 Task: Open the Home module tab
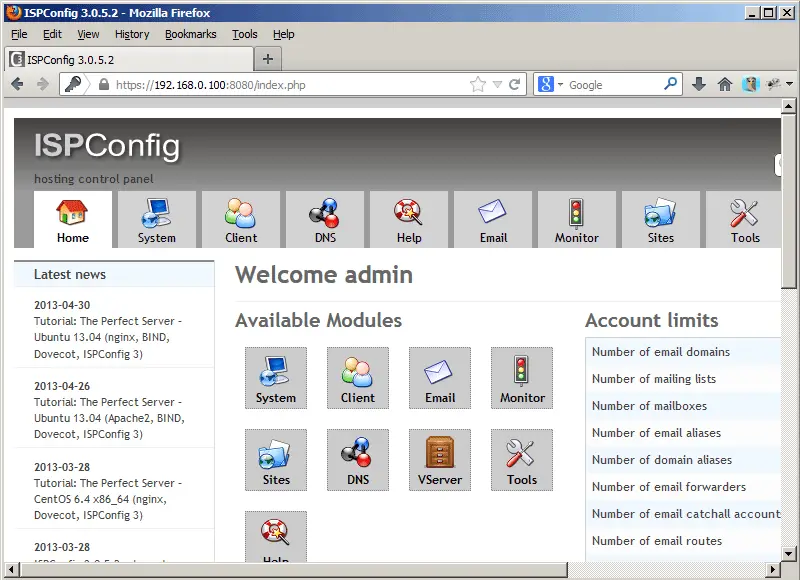tap(72, 220)
